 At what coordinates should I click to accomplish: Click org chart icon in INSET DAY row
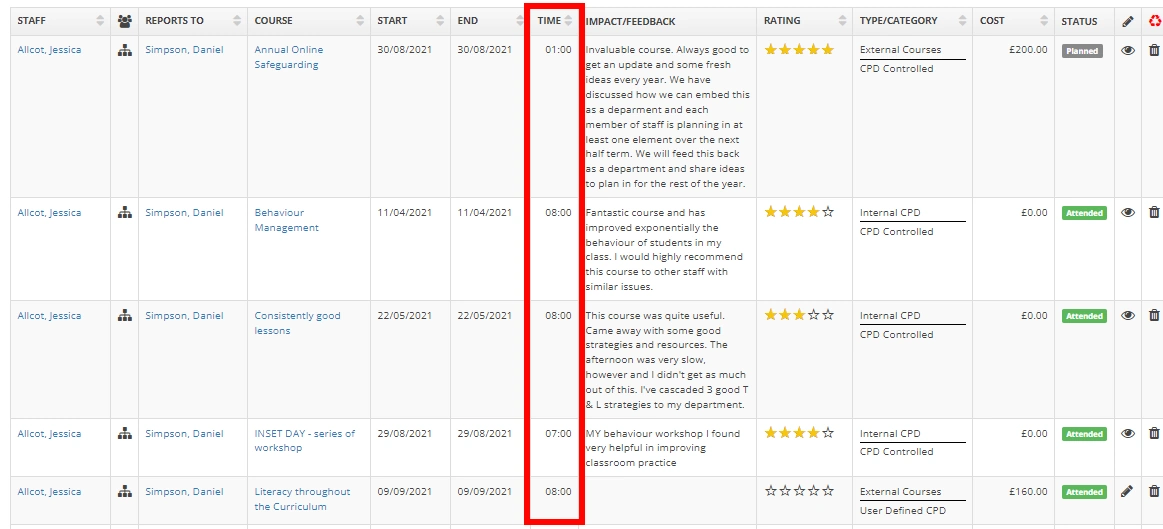(125, 434)
